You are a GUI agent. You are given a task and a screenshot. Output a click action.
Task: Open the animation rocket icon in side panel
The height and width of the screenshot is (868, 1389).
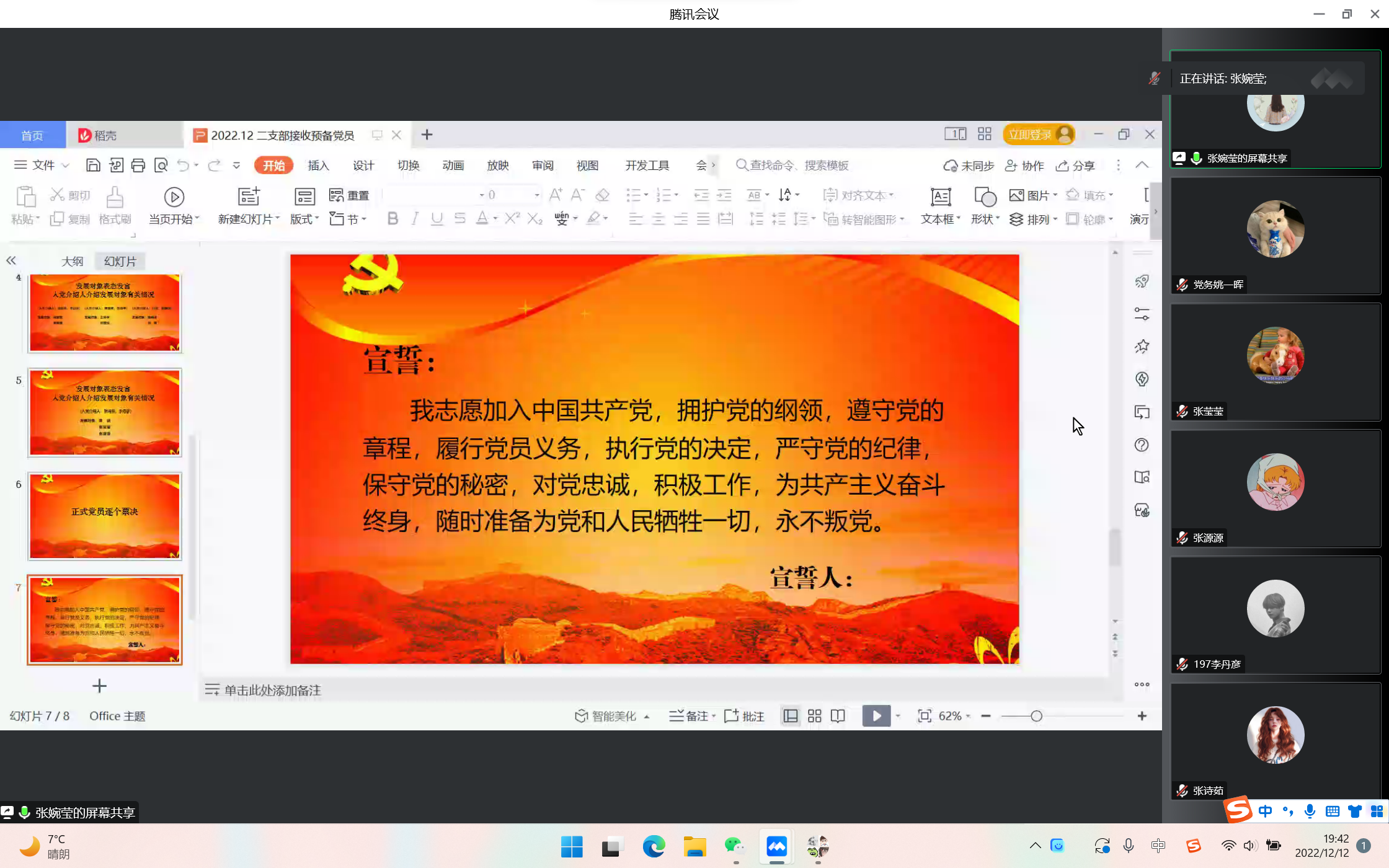pos(1142,281)
